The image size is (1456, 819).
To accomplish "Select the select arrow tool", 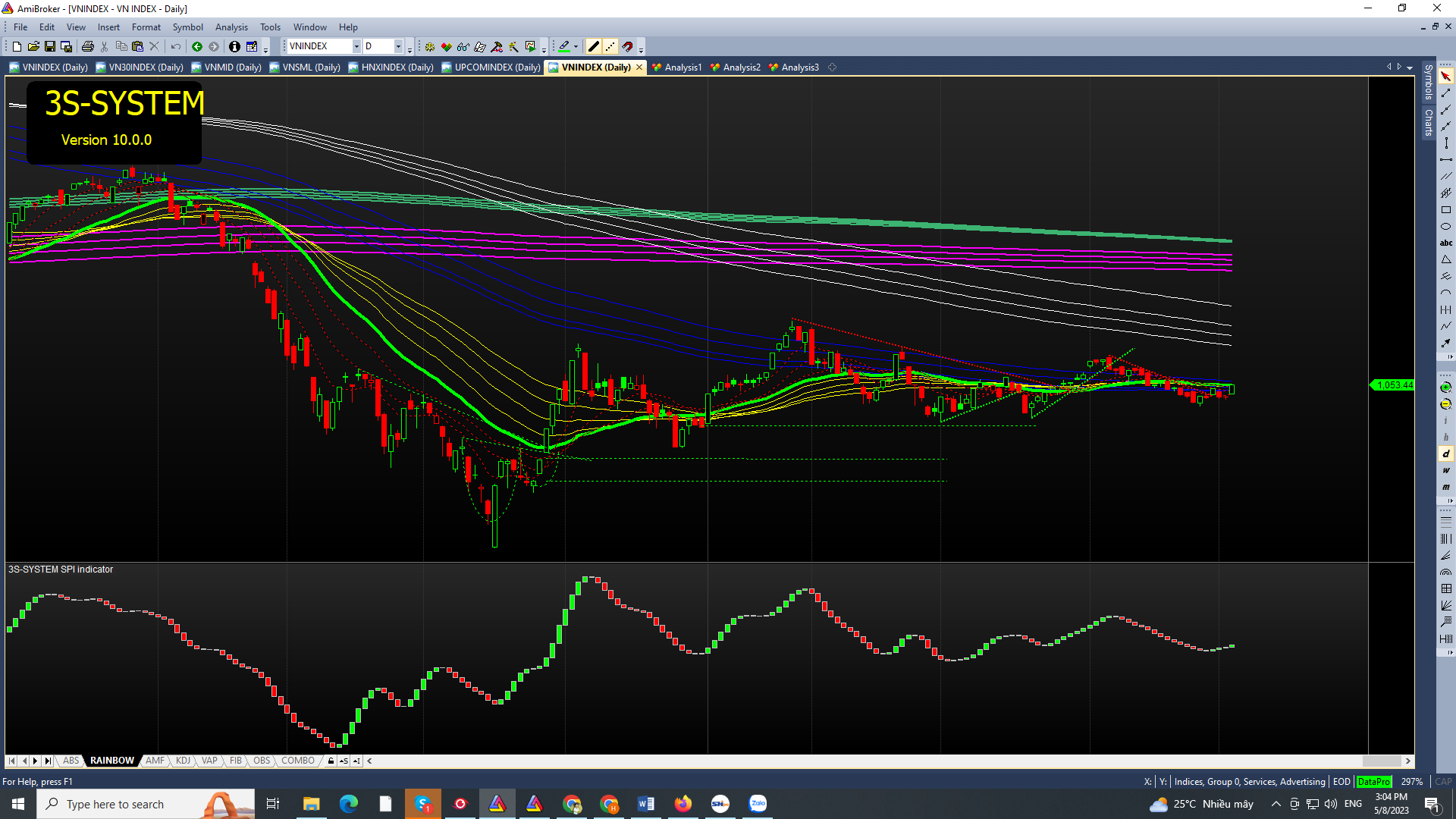I will [1445, 77].
